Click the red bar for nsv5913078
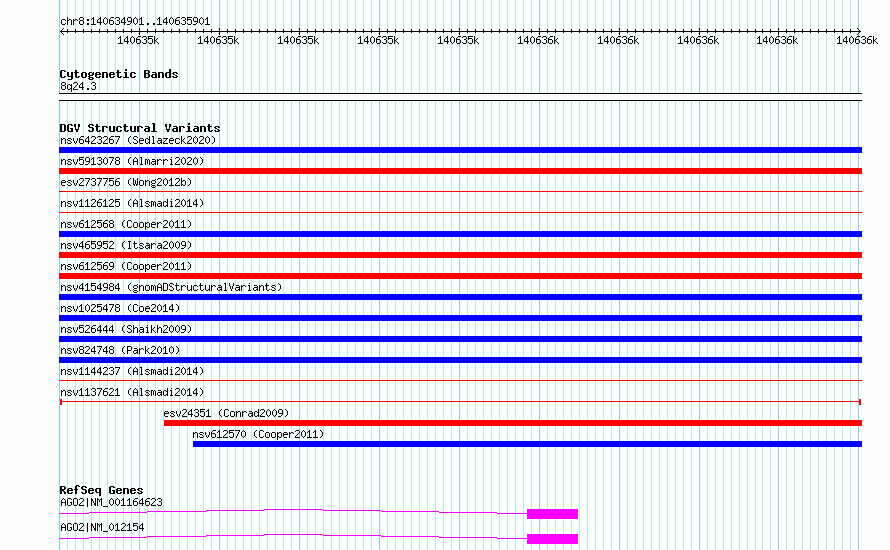 pos(460,171)
